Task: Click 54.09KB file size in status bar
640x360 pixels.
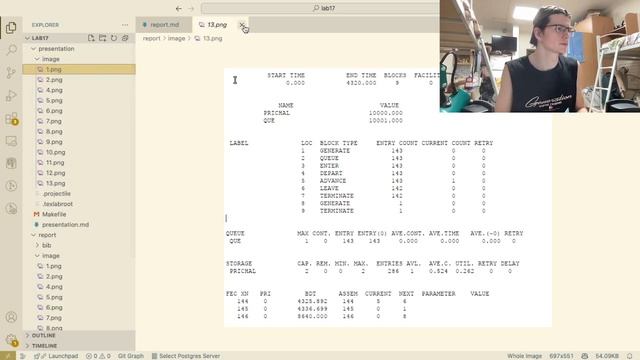Action: tap(607, 356)
